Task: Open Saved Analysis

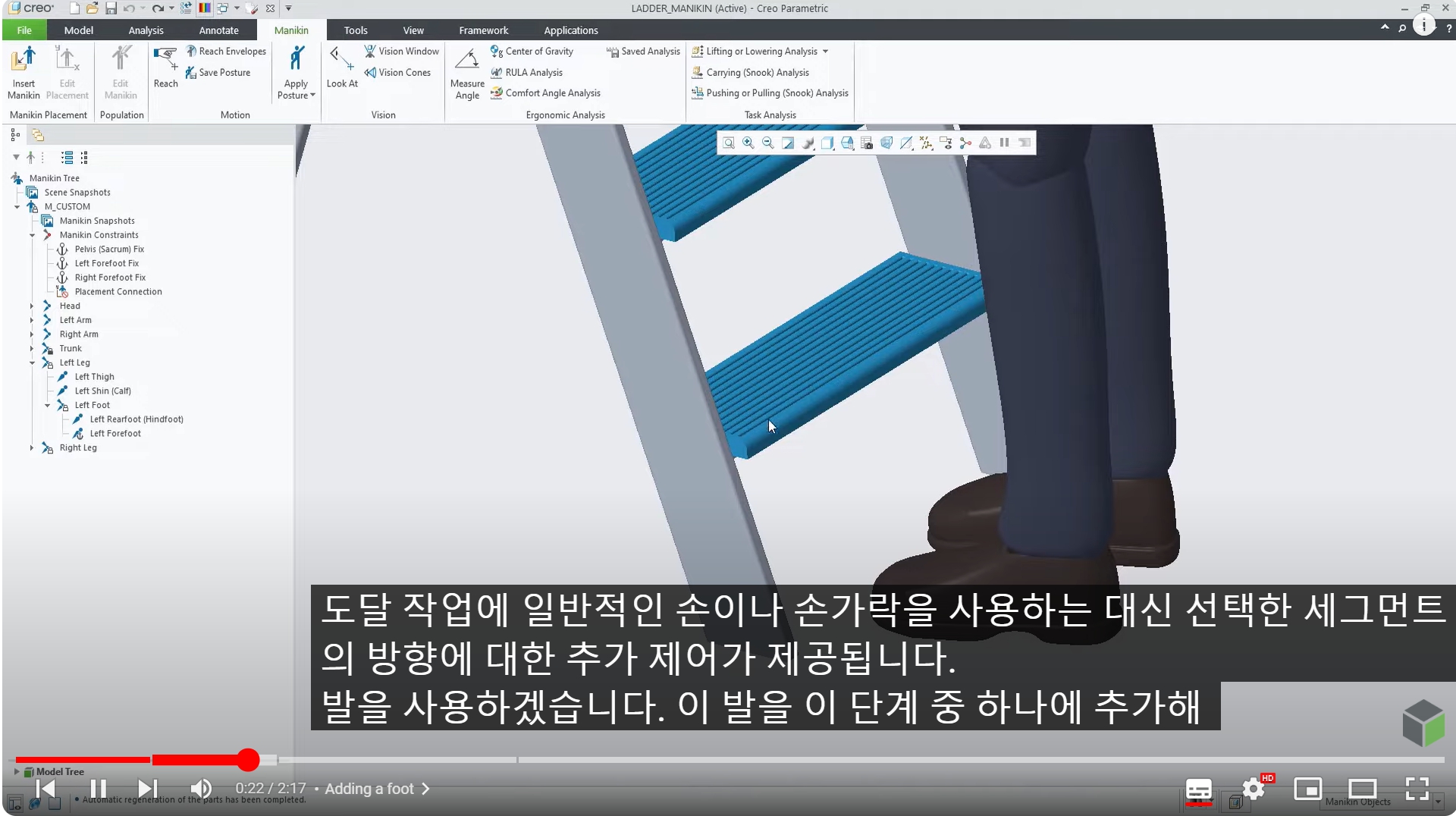Action: (643, 51)
